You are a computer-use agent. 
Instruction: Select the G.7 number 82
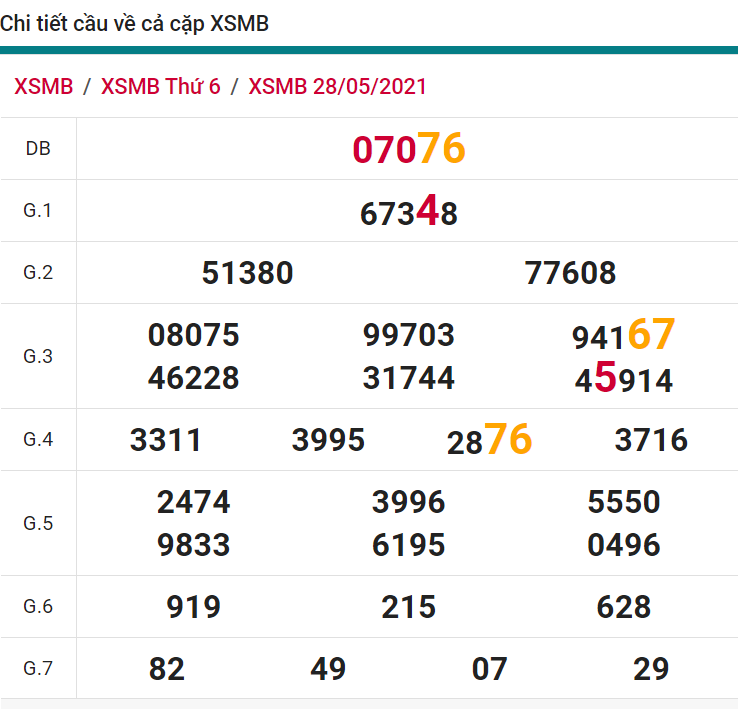pyautogui.click(x=167, y=669)
